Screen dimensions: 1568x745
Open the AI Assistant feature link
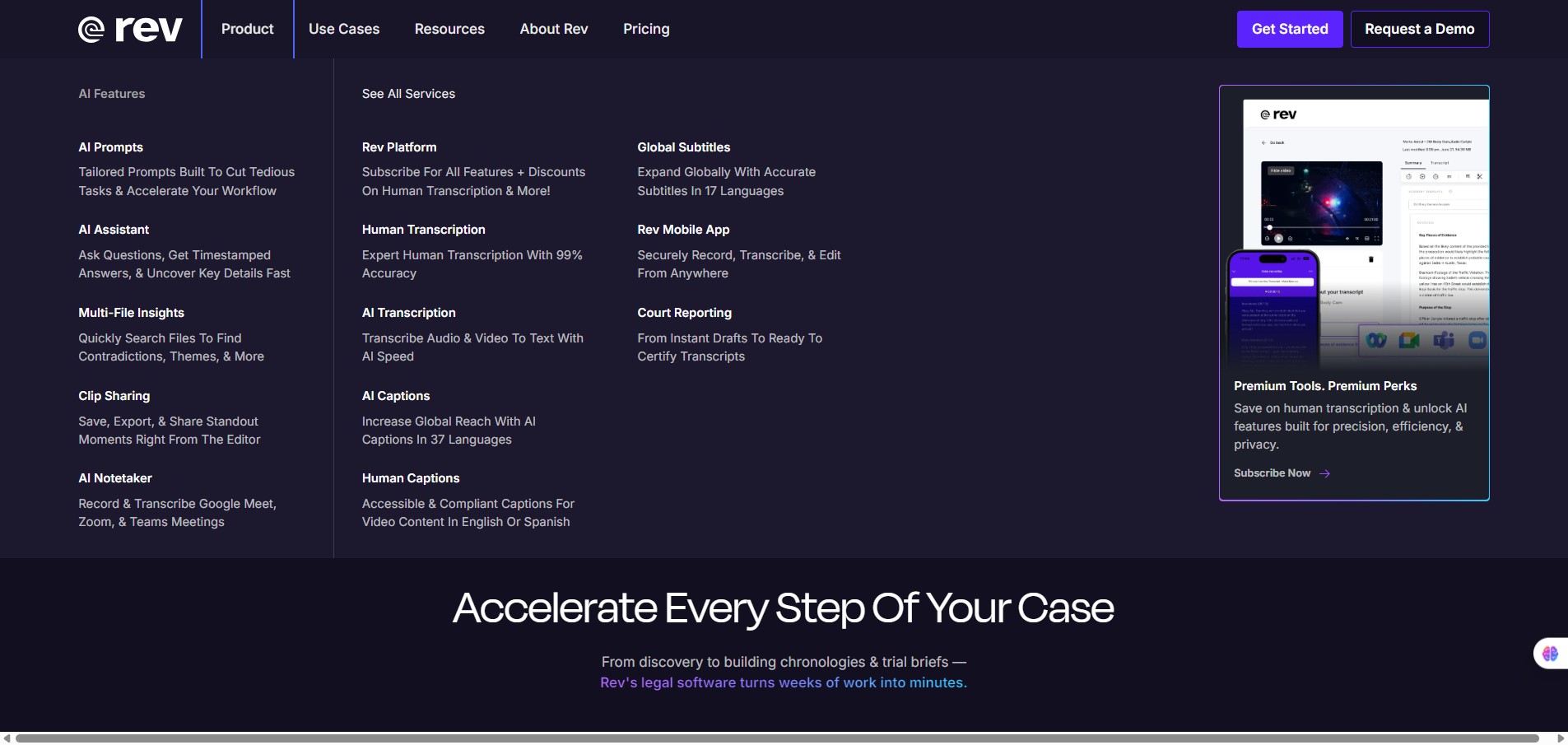tap(114, 230)
